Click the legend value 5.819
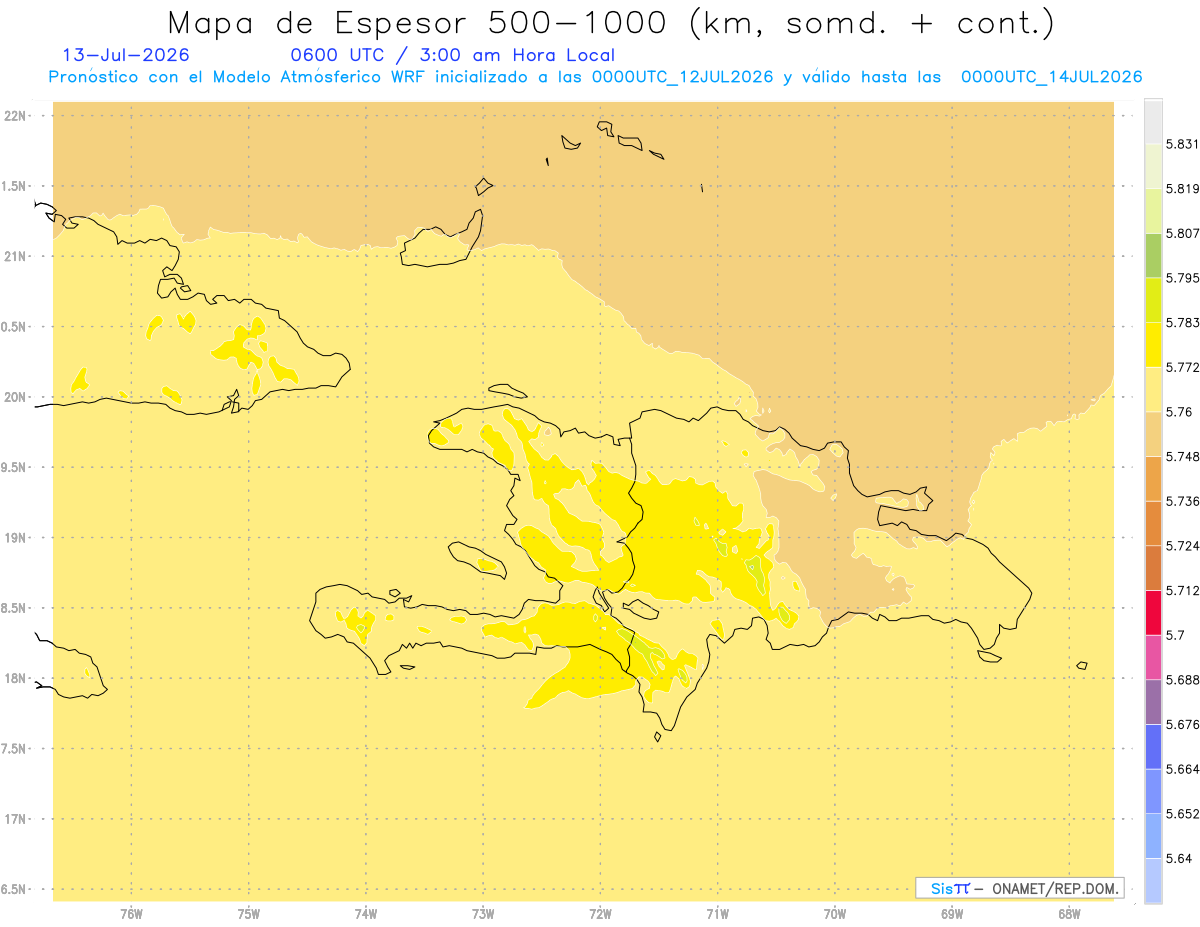Screen dimensions: 1200x927 [x=1182, y=189]
